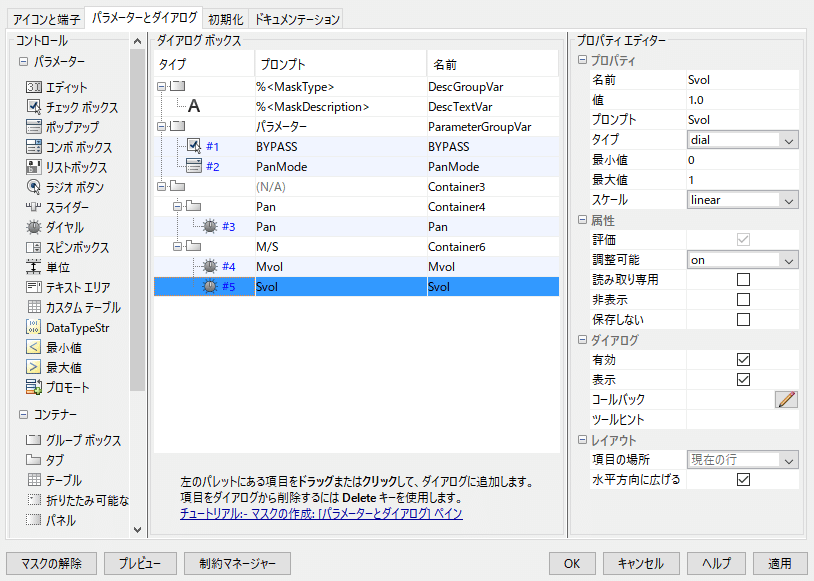Open the 初期化 tab
Image resolution: width=814 pixels, height=581 pixels.
[x=225, y=19]
